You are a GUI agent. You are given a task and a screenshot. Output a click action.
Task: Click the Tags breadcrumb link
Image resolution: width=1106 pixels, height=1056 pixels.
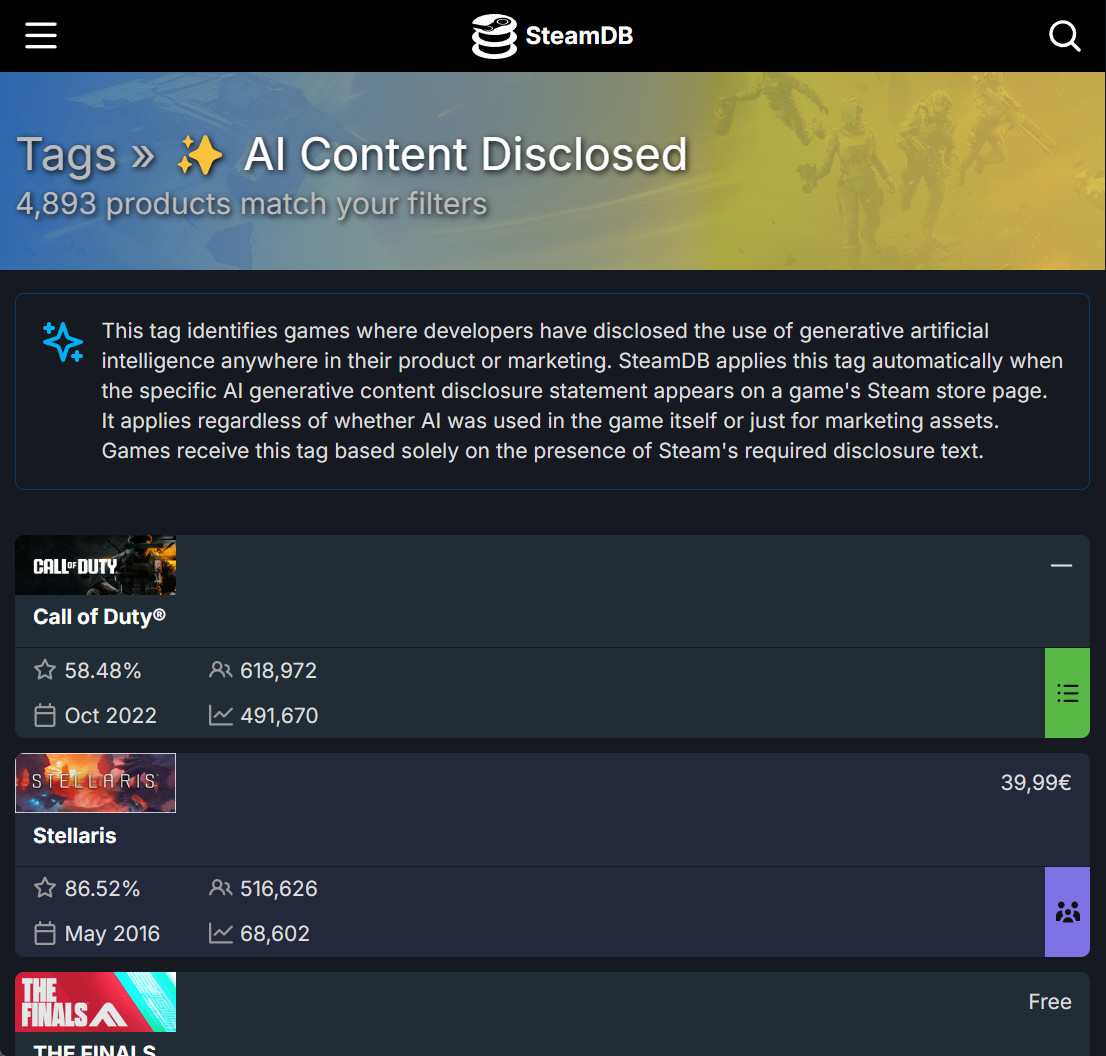click(66, 154)
